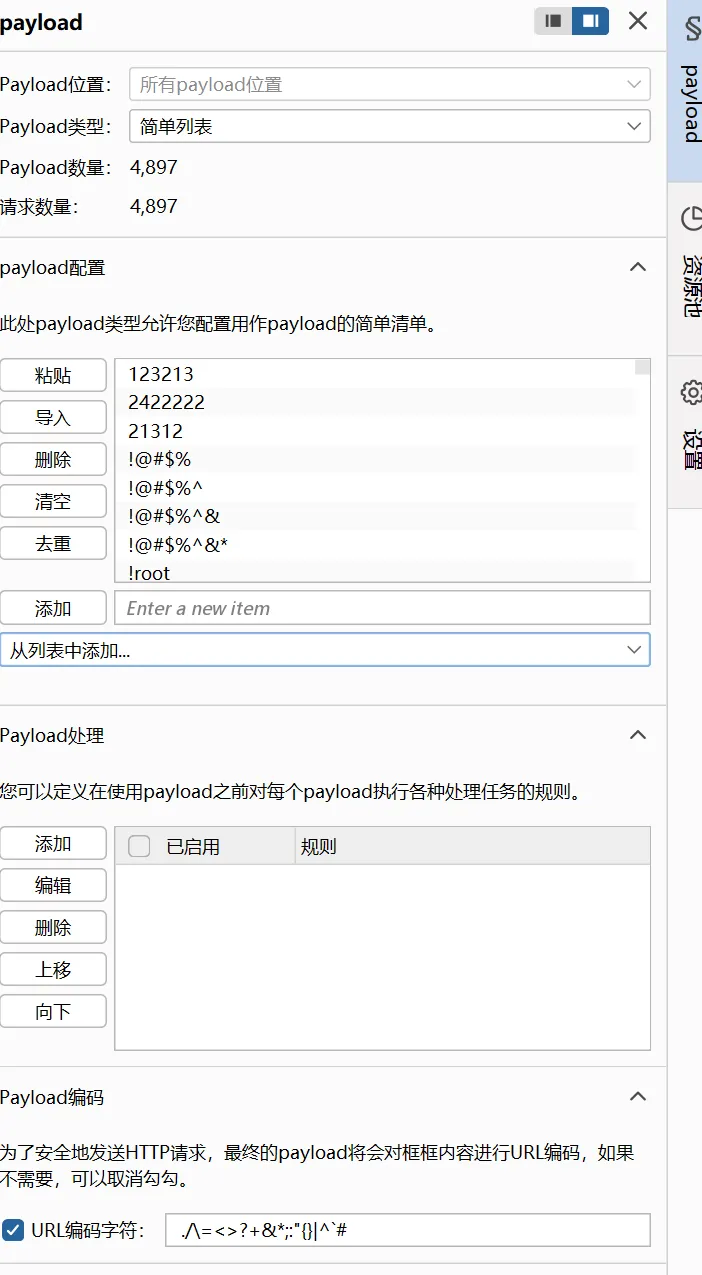Open the Payload位置 dropdown
Image resolution: width=702 pixels, height=1275 pixels.
390,84
